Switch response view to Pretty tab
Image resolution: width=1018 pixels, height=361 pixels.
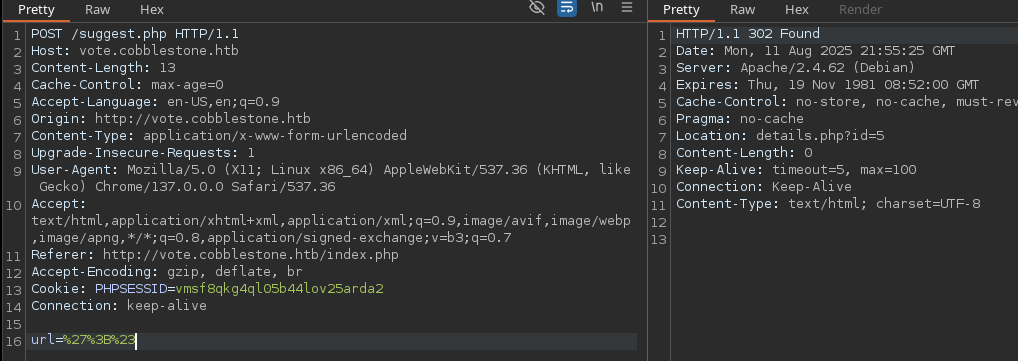tap(681, 10)
